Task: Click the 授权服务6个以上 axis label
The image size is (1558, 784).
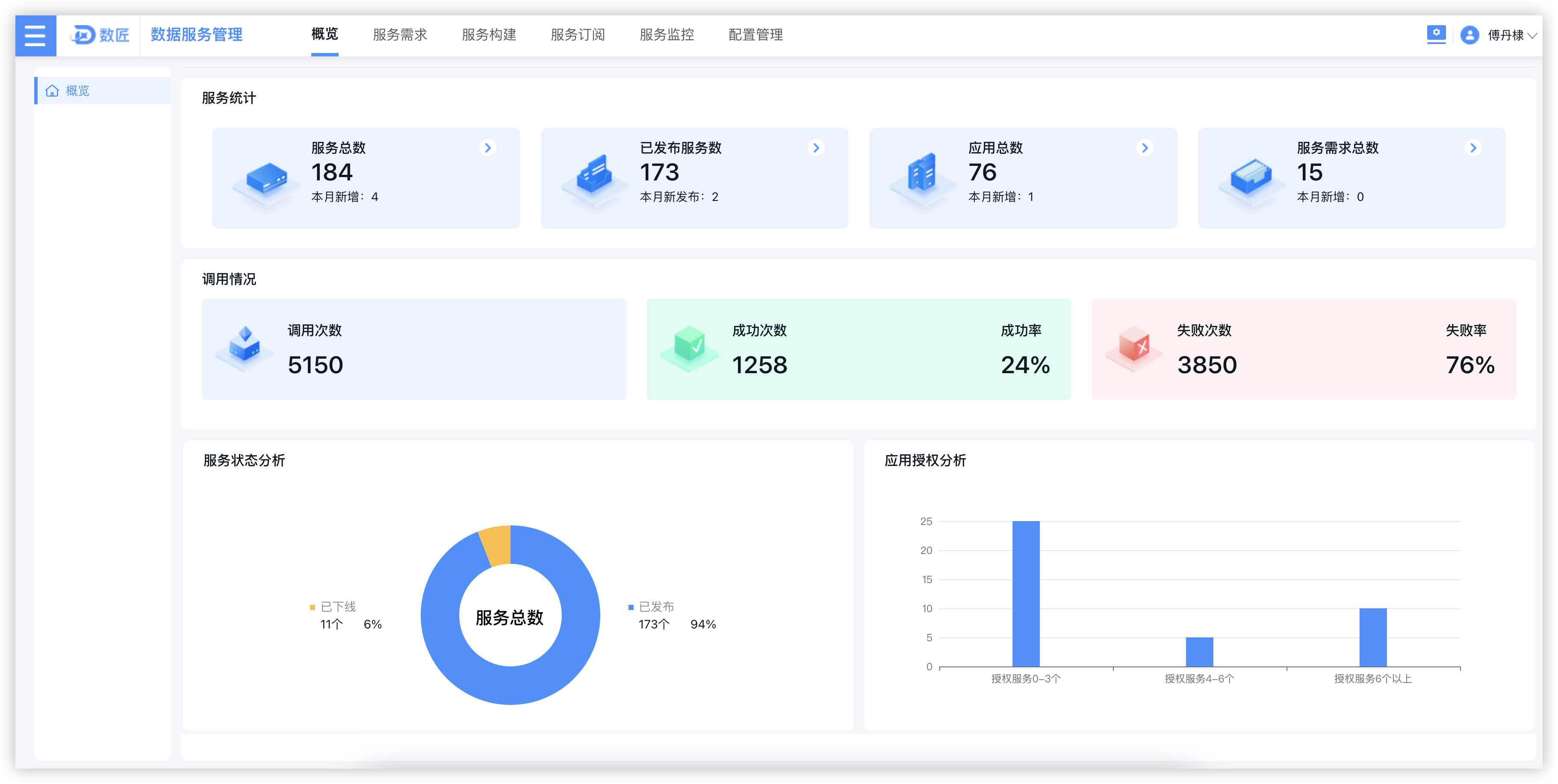Action: [1373, 679]
